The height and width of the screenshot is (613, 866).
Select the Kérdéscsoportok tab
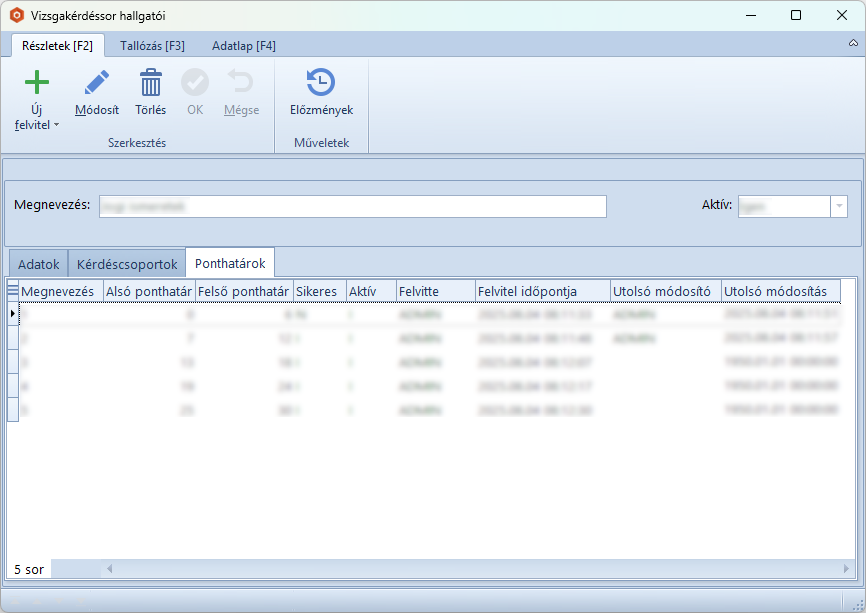click(x=127, y=264)
